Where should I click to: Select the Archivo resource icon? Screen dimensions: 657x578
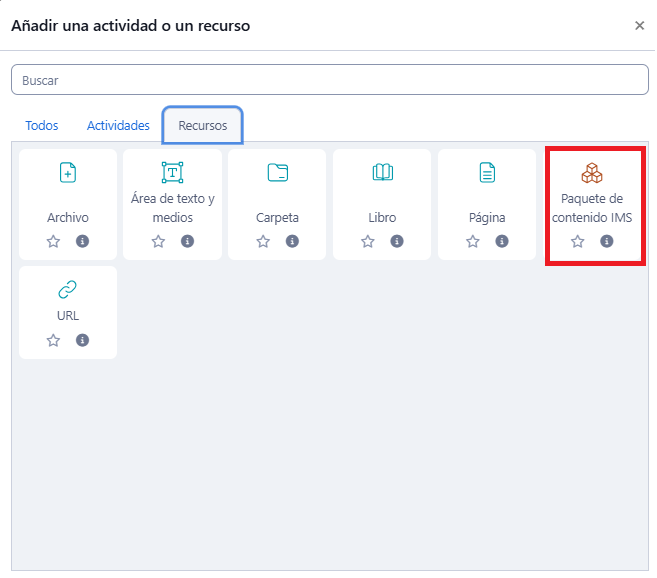click(68, 173)
